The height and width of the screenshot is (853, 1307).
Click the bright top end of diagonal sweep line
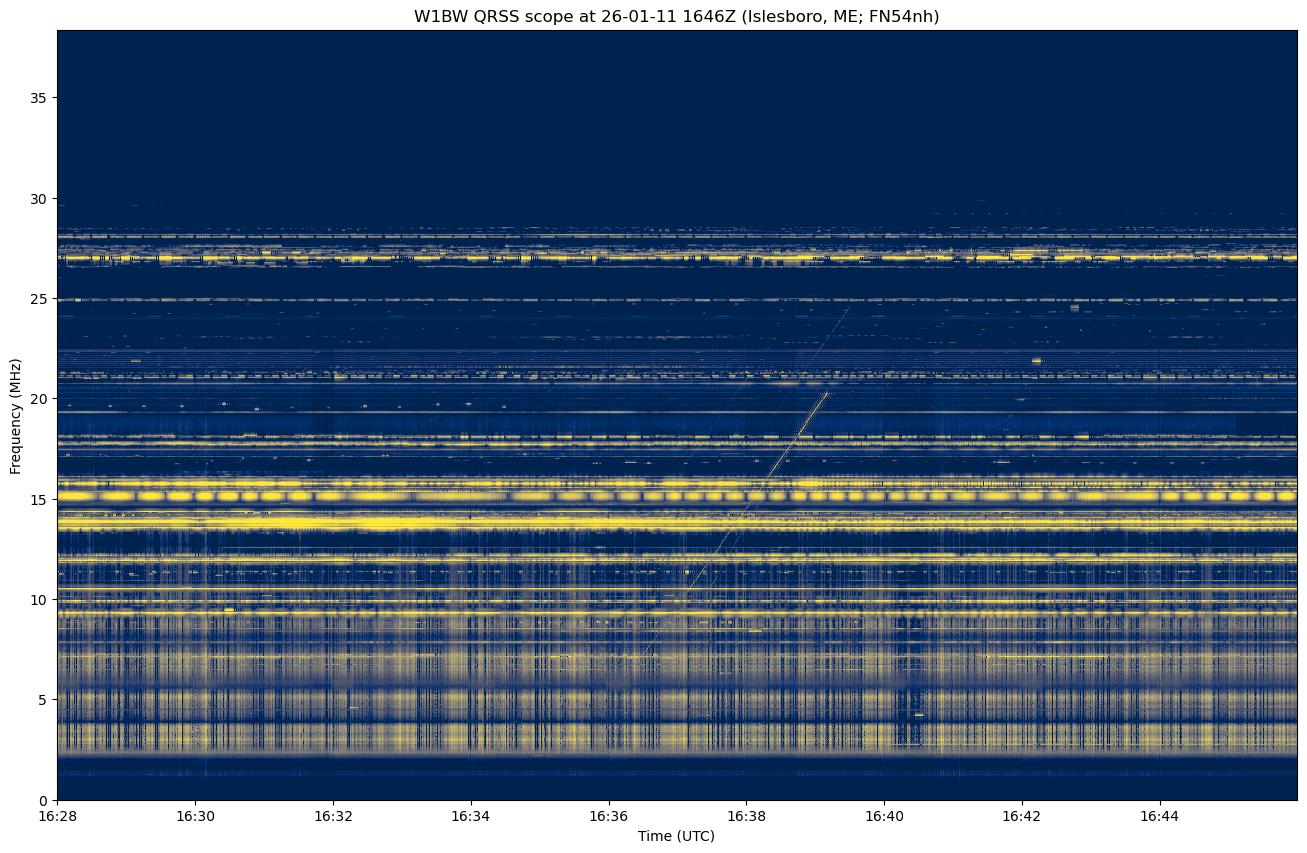[x=826, y=394]
